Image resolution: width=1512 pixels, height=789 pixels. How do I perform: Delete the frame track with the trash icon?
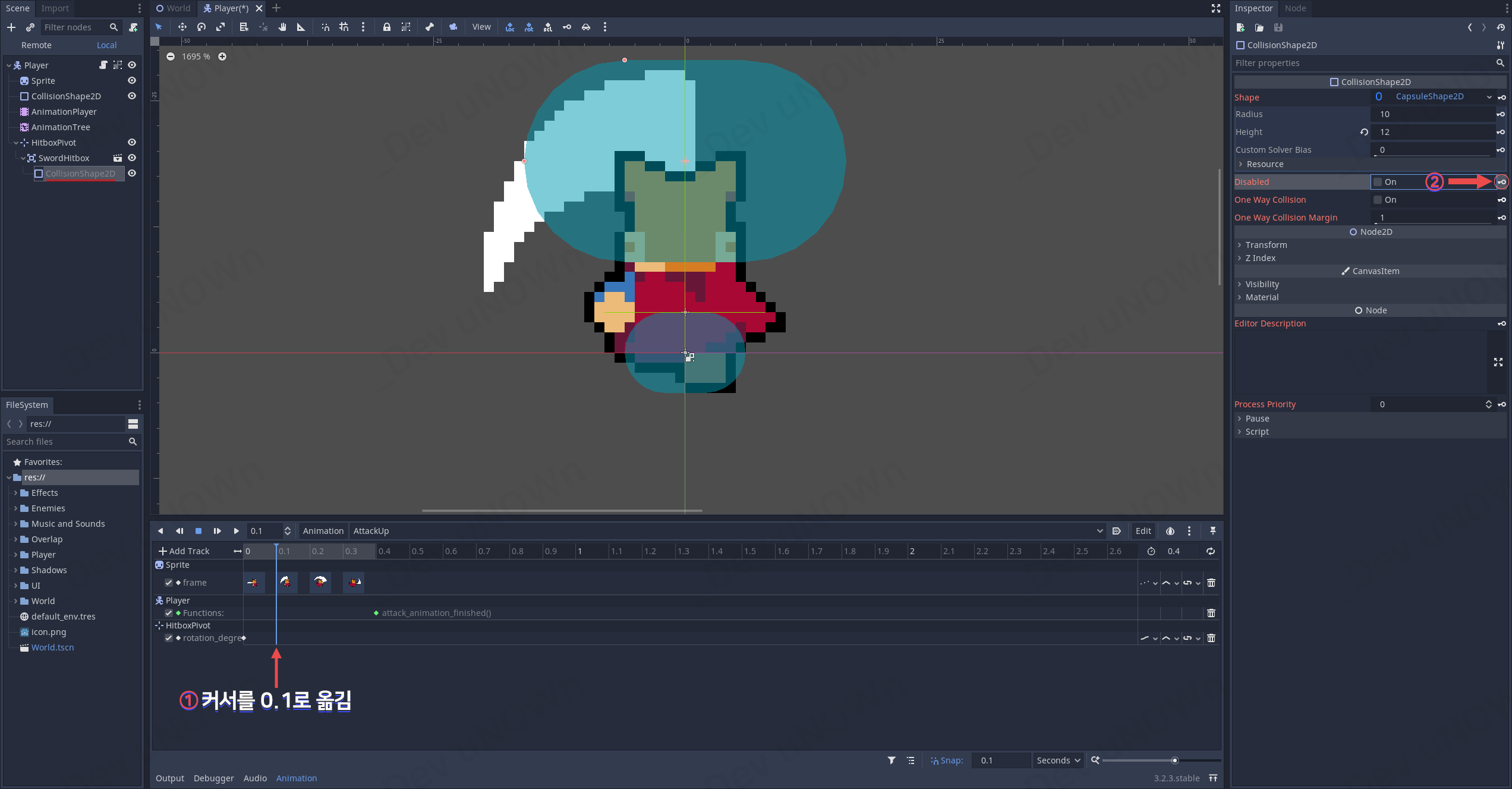click(x=1211, y=583)
